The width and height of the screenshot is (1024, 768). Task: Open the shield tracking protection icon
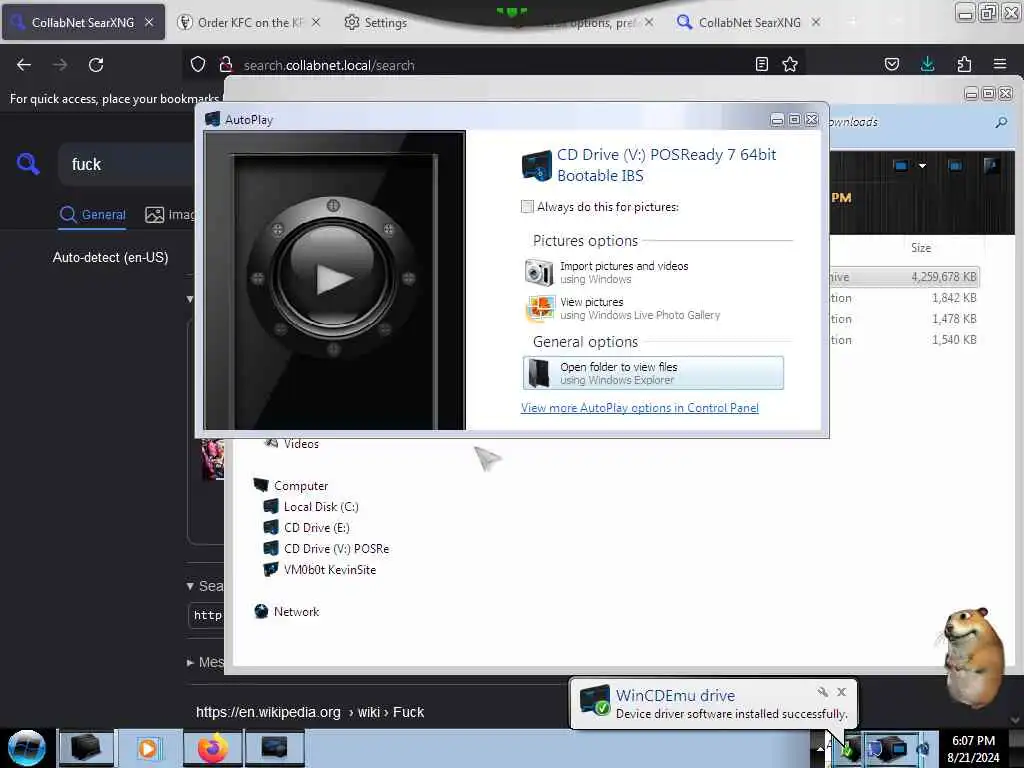[x=198, y=64]
